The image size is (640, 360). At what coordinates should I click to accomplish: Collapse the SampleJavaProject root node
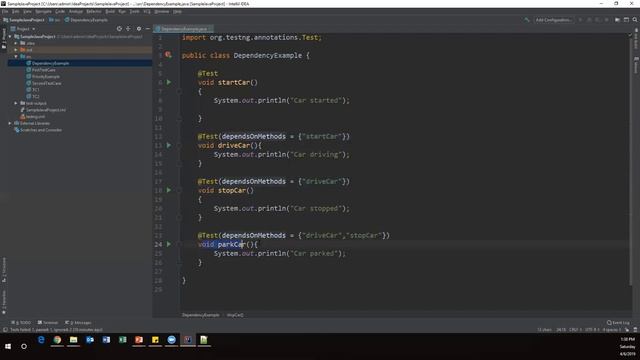click(x=10, y=36)
